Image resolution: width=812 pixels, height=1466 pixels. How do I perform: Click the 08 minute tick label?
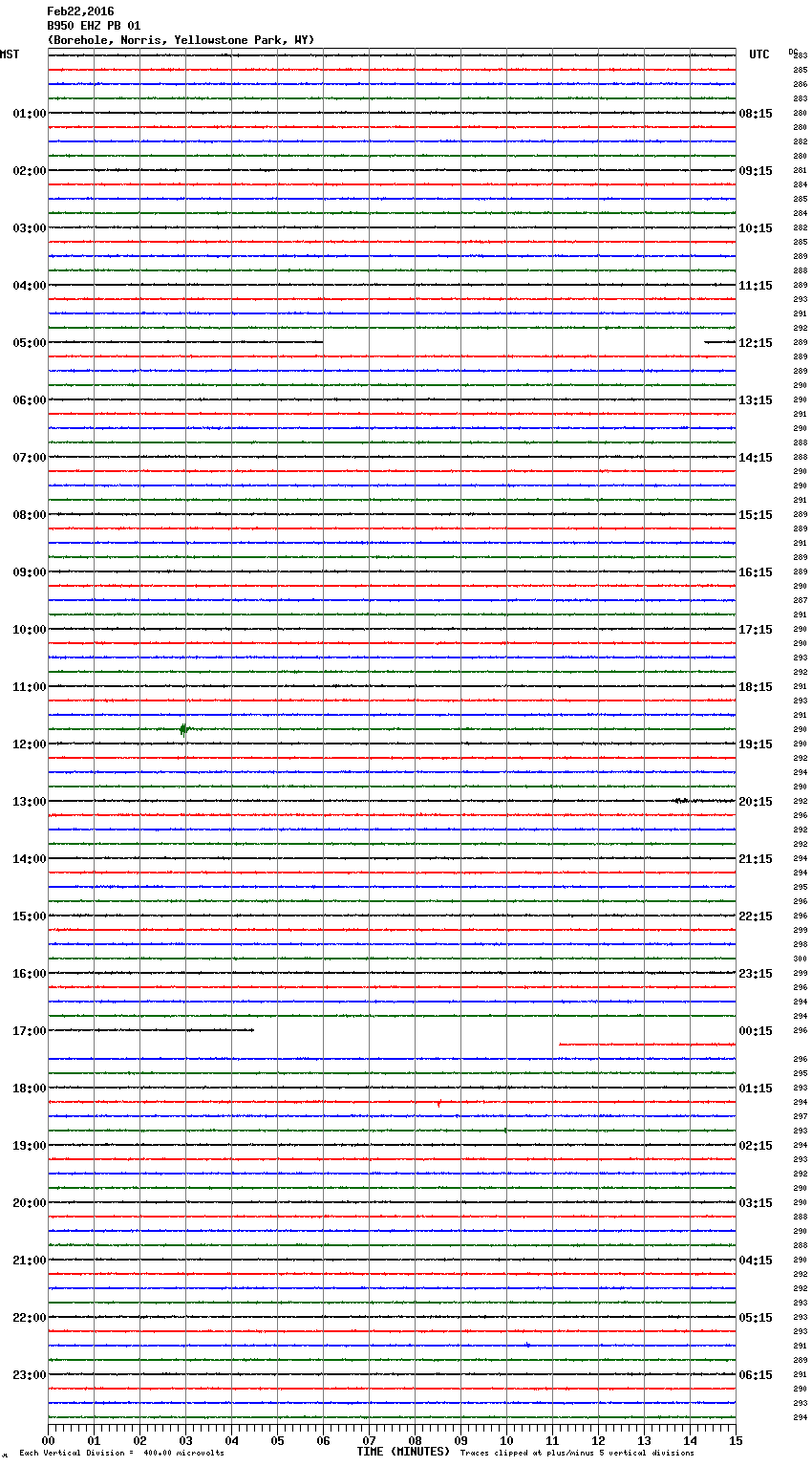coord(415,1441)
